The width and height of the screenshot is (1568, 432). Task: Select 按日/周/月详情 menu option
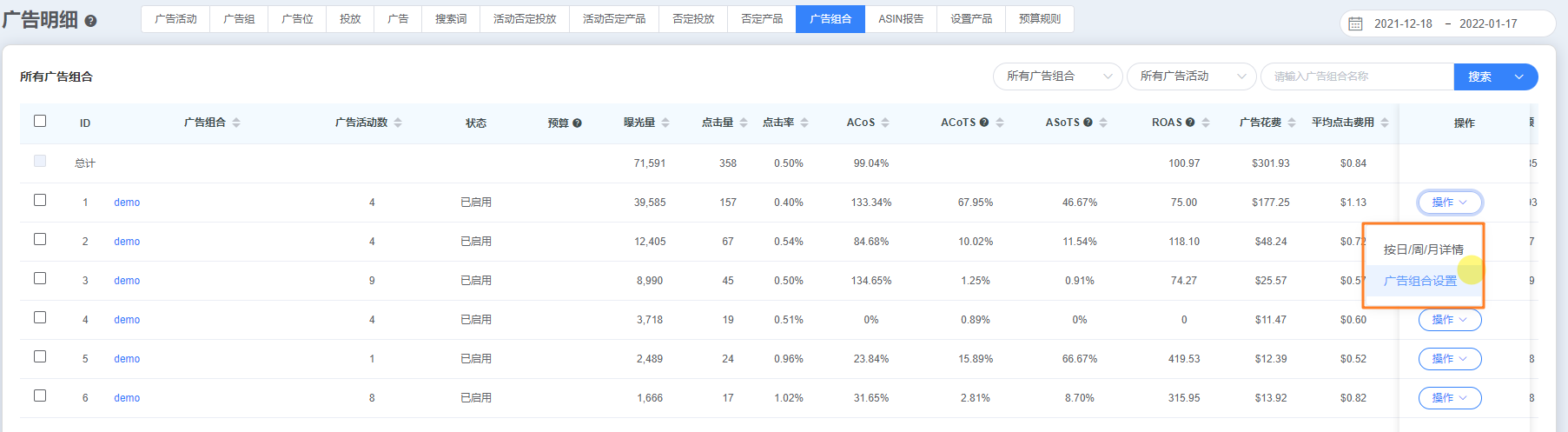(1423, 249)
